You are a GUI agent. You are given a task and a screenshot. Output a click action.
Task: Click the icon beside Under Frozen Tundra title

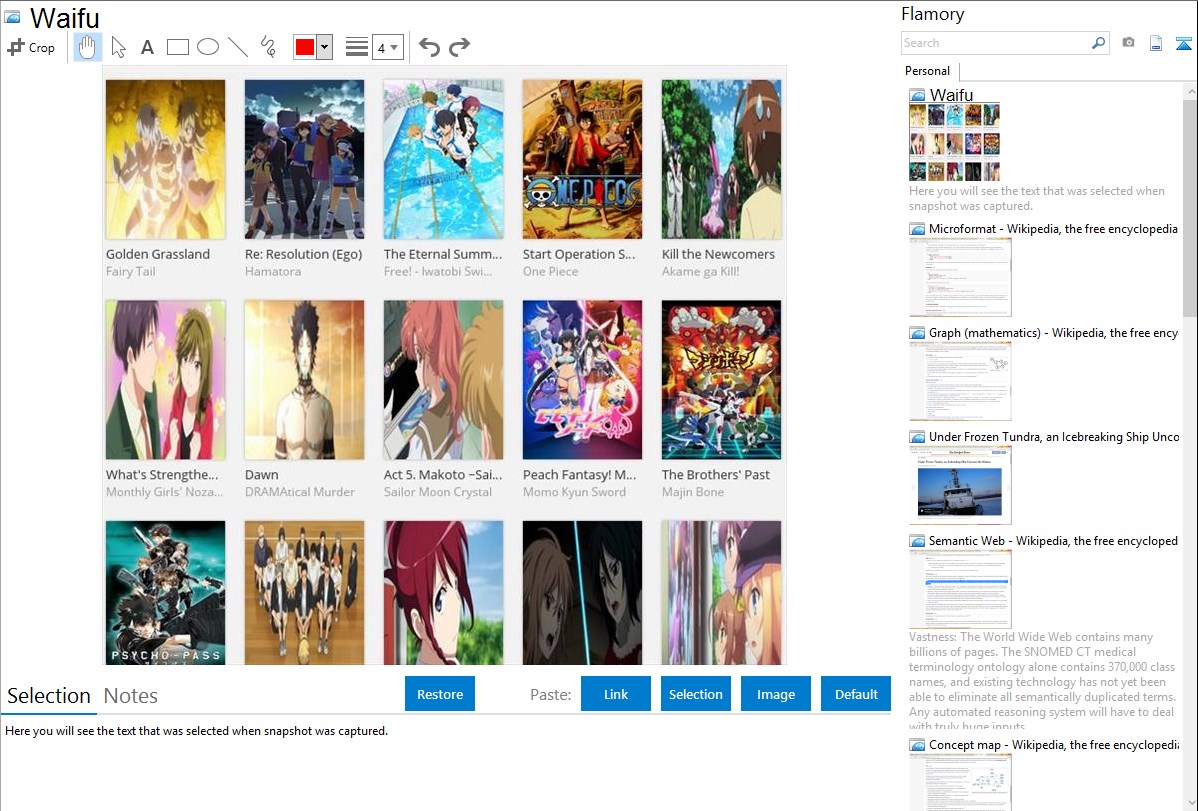pyautogui.click(x=917, y=437)
